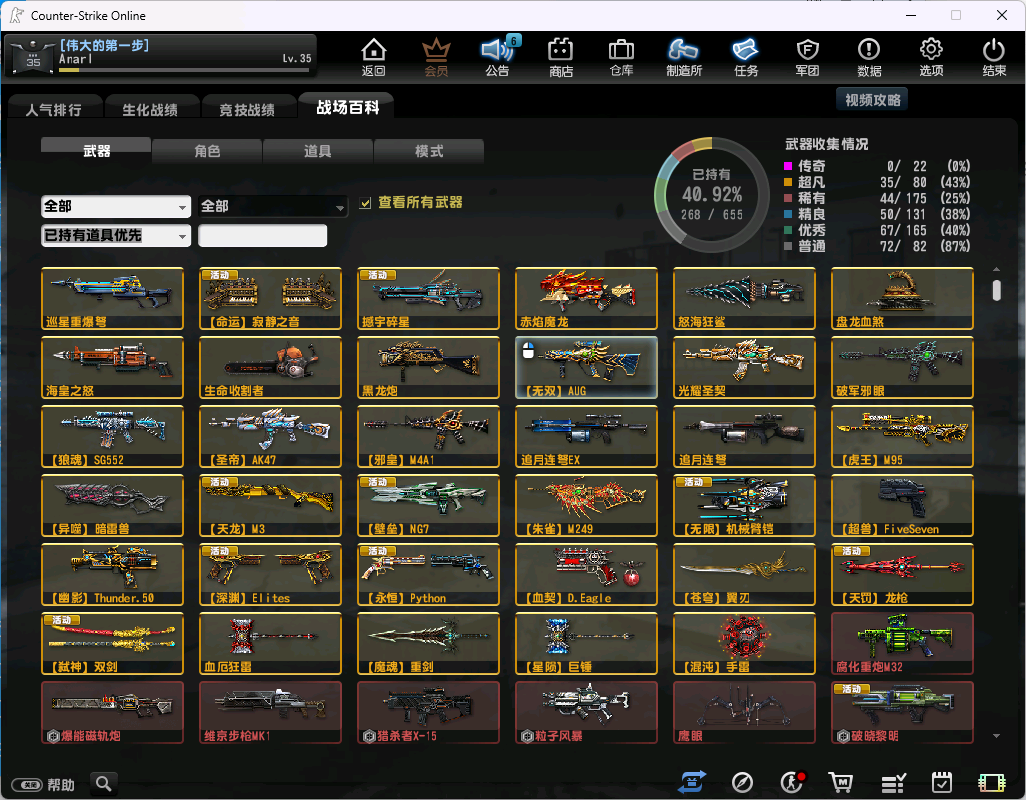Open the Anarl player profile card
Image resolution: width=1026 pixels, height=800 pixels.
pyautogui.click(x=161, y=56)
